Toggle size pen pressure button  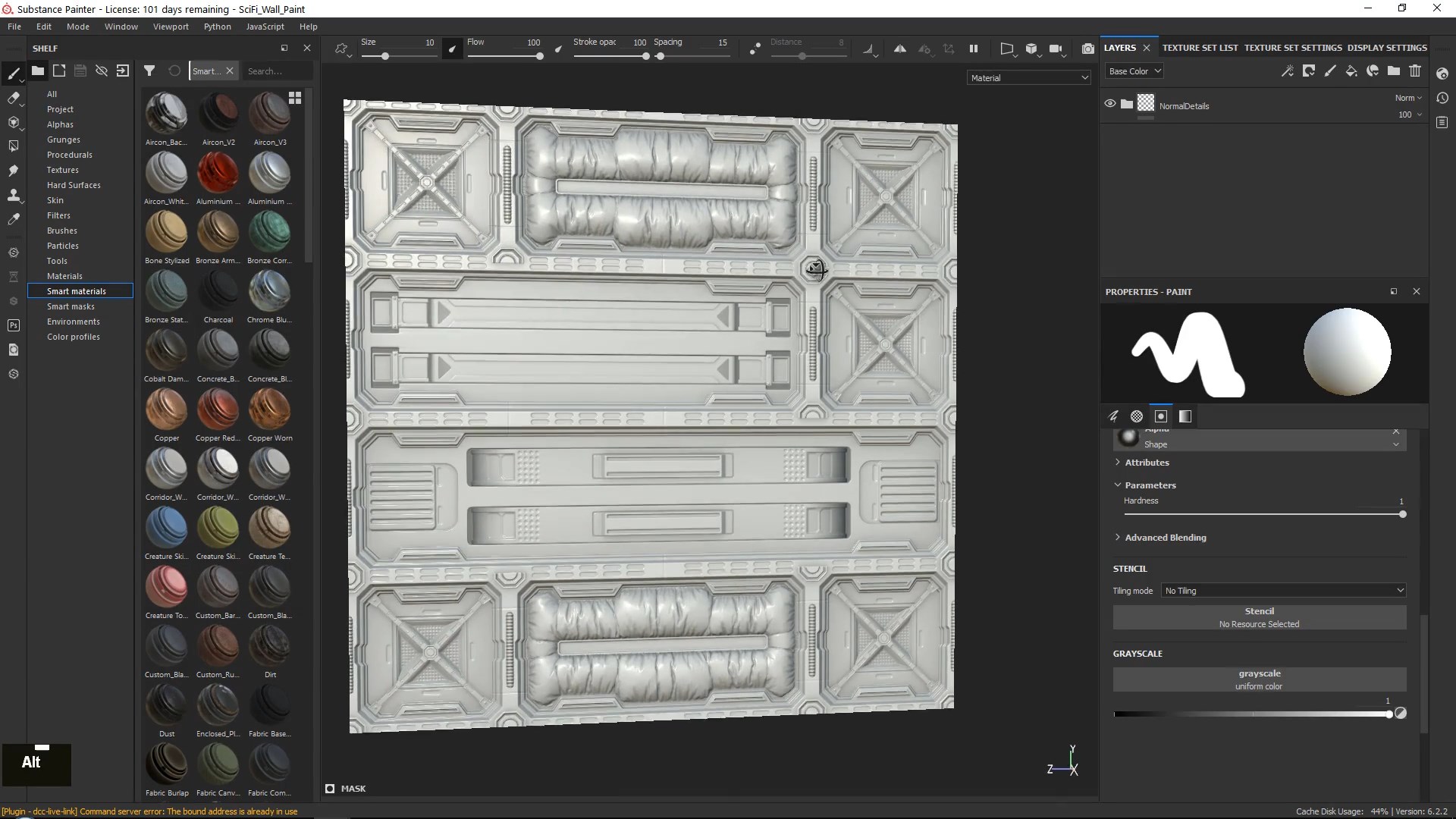(x=452, y=49)
